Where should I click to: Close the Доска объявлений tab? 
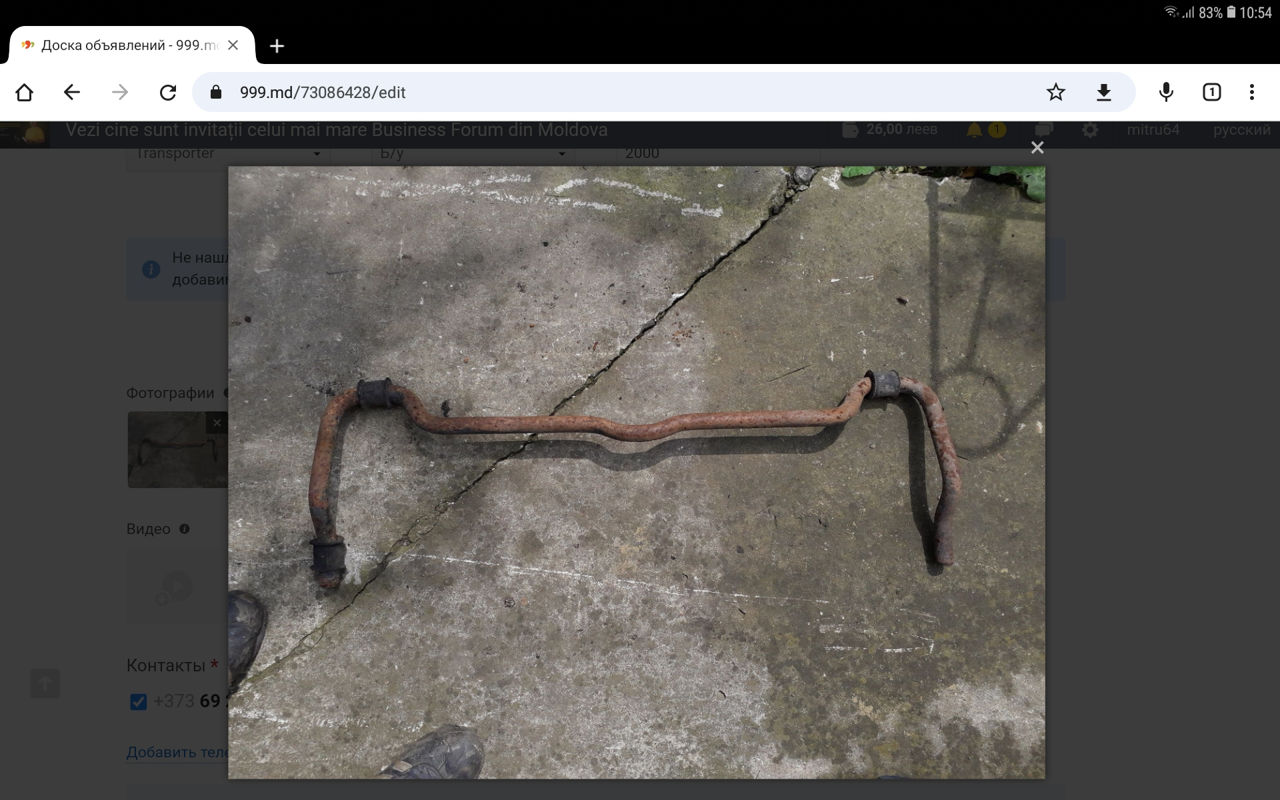233,45
